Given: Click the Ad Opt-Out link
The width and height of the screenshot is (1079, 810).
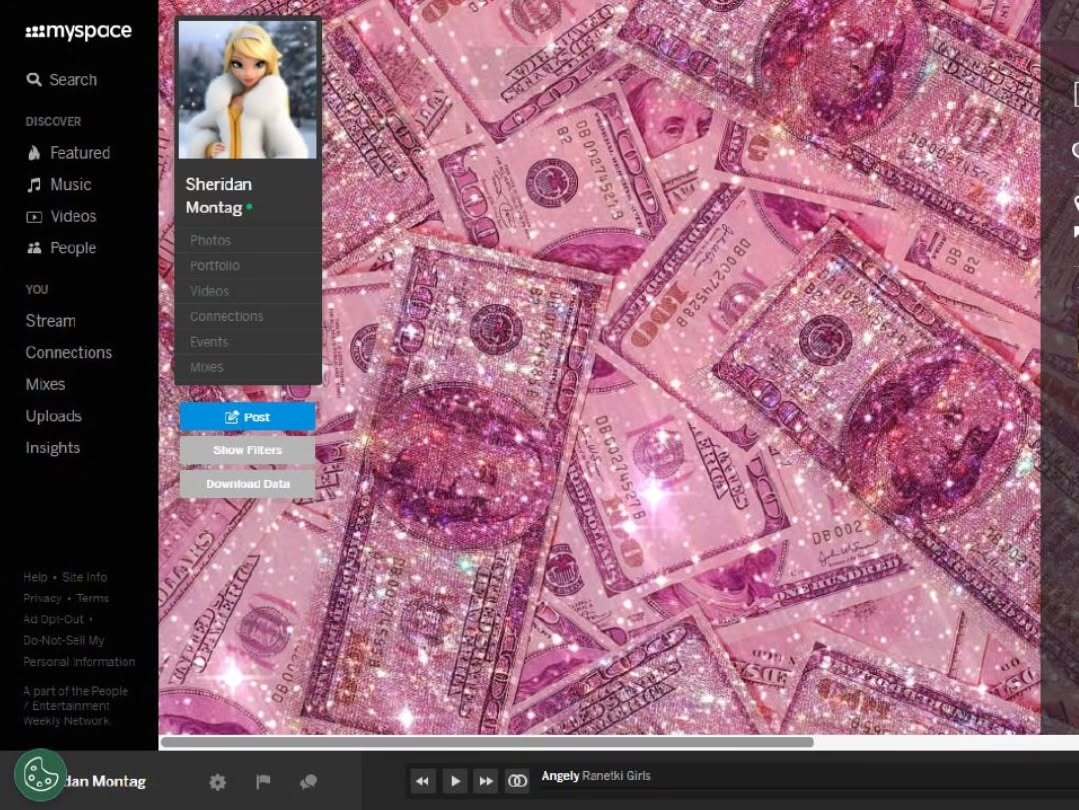Looking at the screenshot, I should (x=54, y=619).
